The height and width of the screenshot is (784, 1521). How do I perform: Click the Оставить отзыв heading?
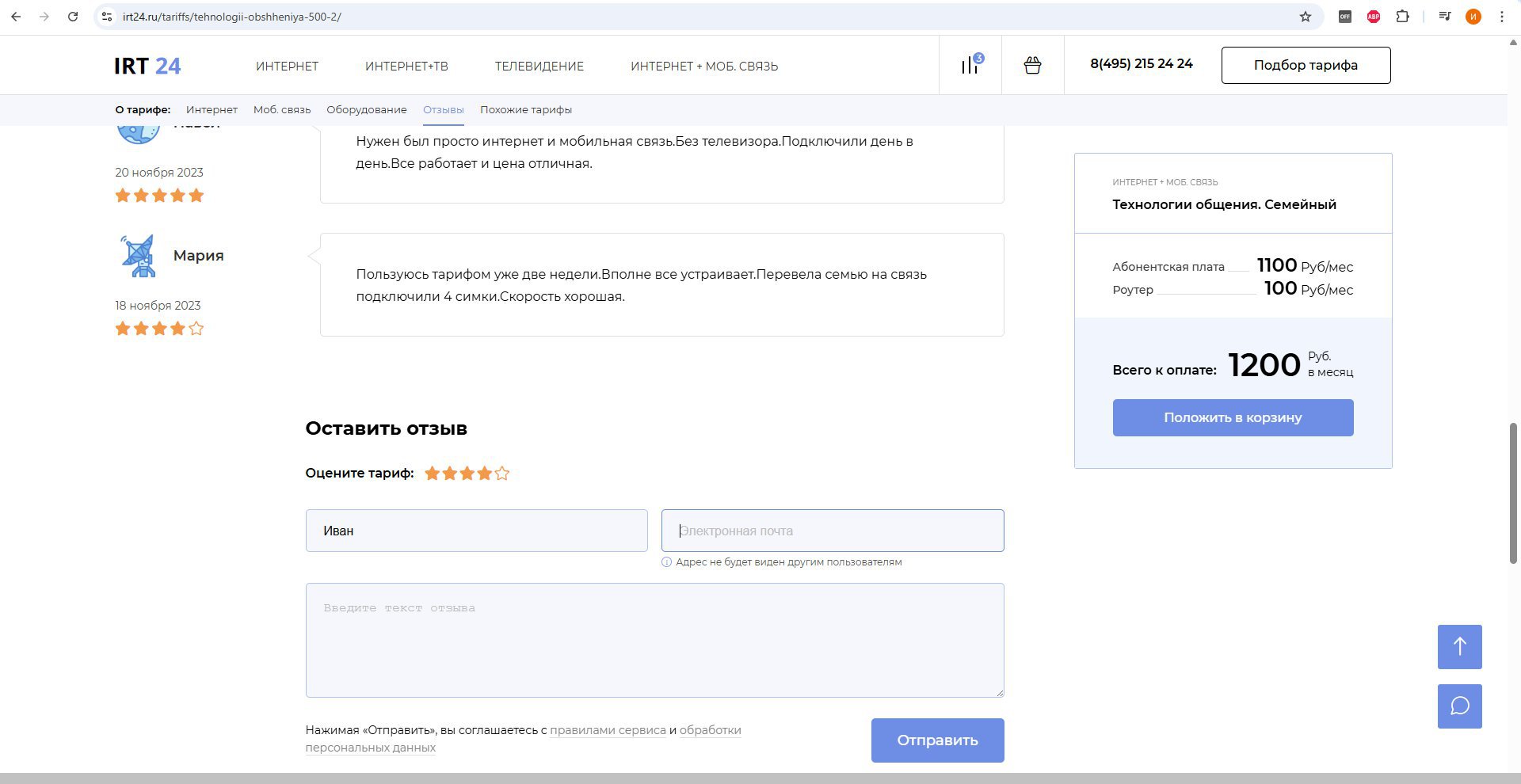click(387, 428)
